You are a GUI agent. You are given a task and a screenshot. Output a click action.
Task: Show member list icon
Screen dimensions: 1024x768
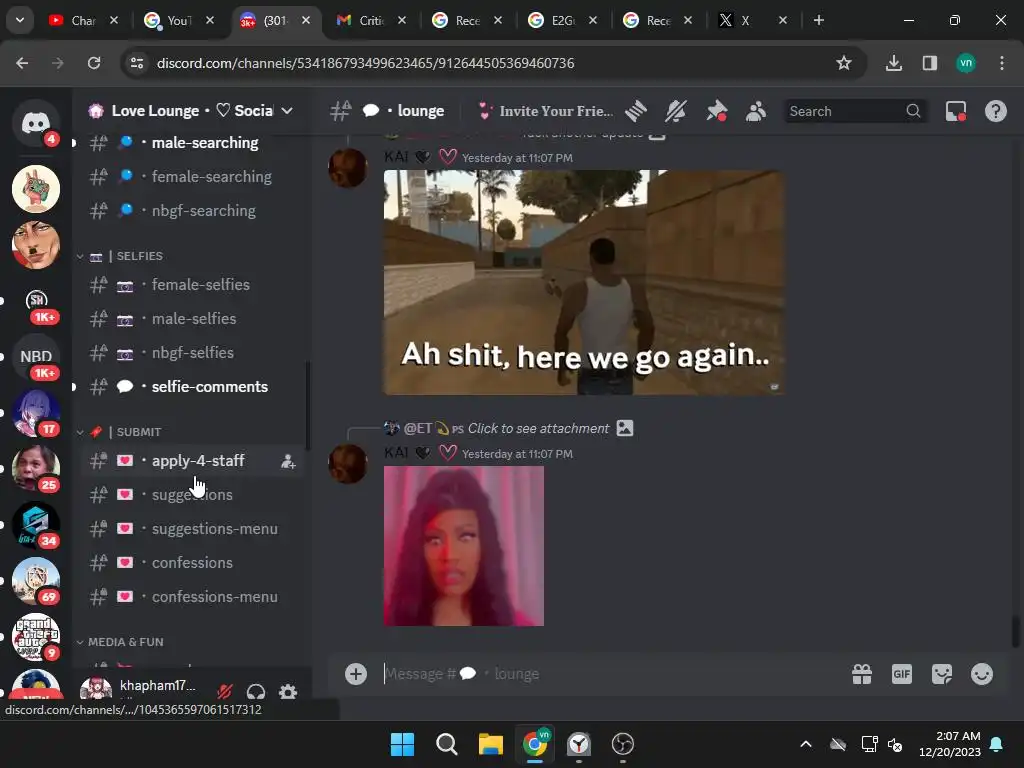coord(756,112)
